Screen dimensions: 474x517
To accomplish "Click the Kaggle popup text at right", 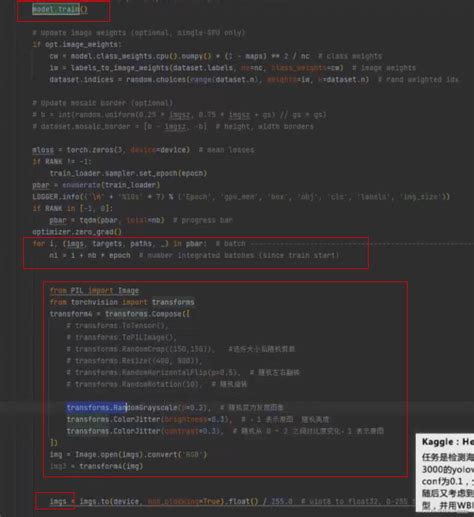I will tap(445, 473).
